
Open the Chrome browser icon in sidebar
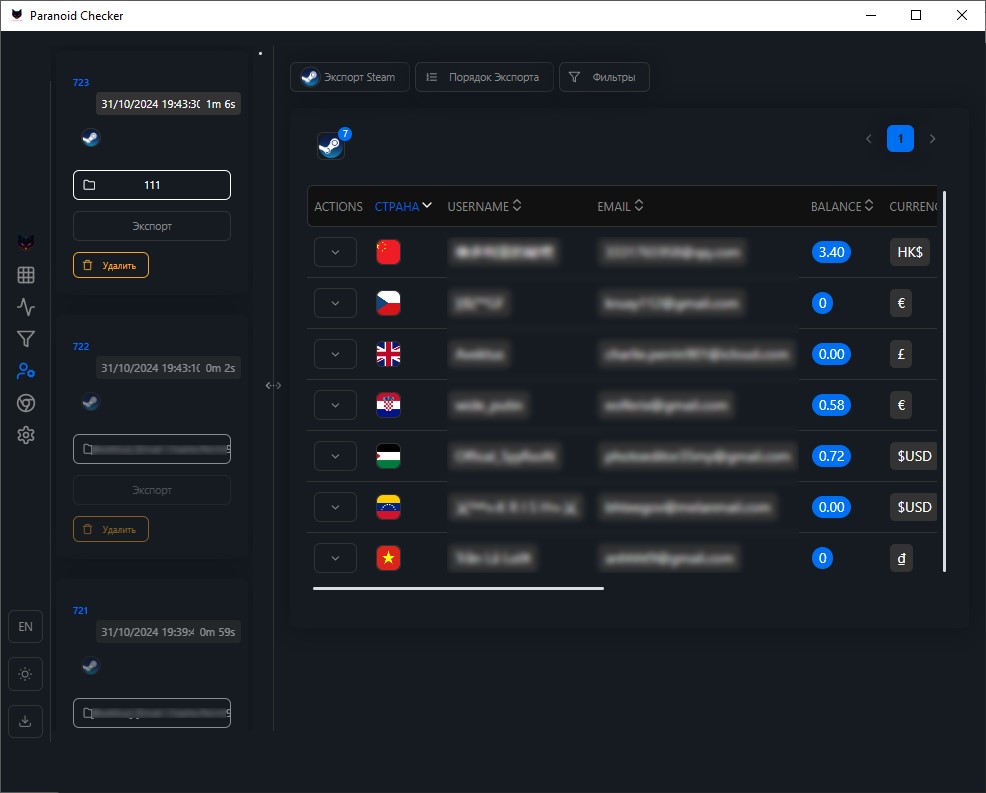[x=26, y=403]
